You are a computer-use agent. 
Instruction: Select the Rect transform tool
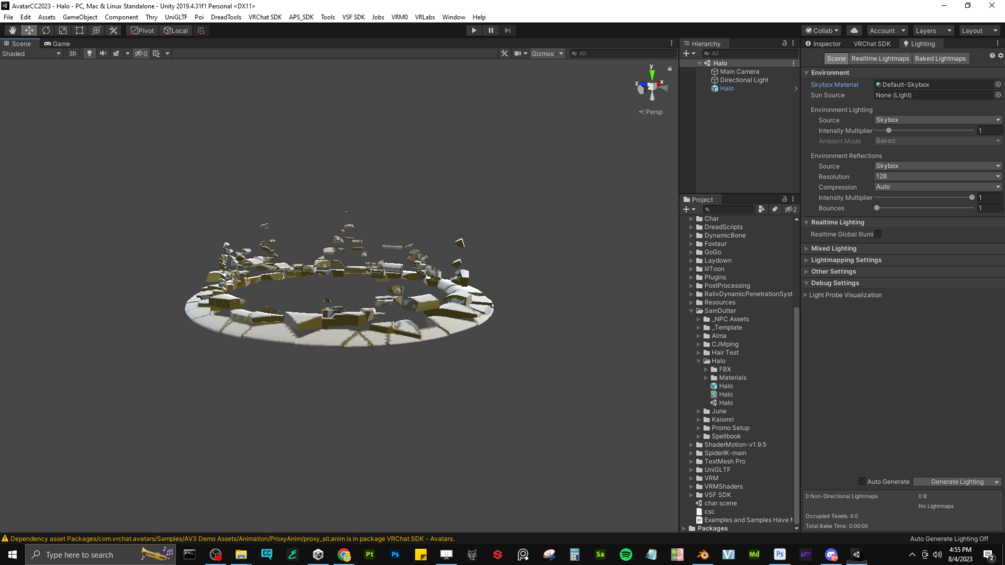click(x=79, y=30)
